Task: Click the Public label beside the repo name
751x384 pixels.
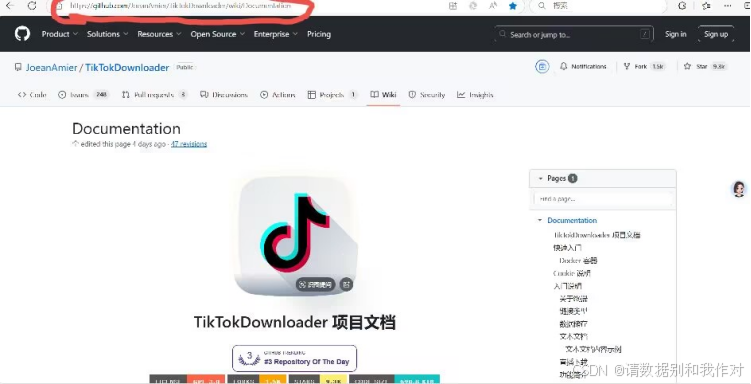Action: click(x=185, y=68)
